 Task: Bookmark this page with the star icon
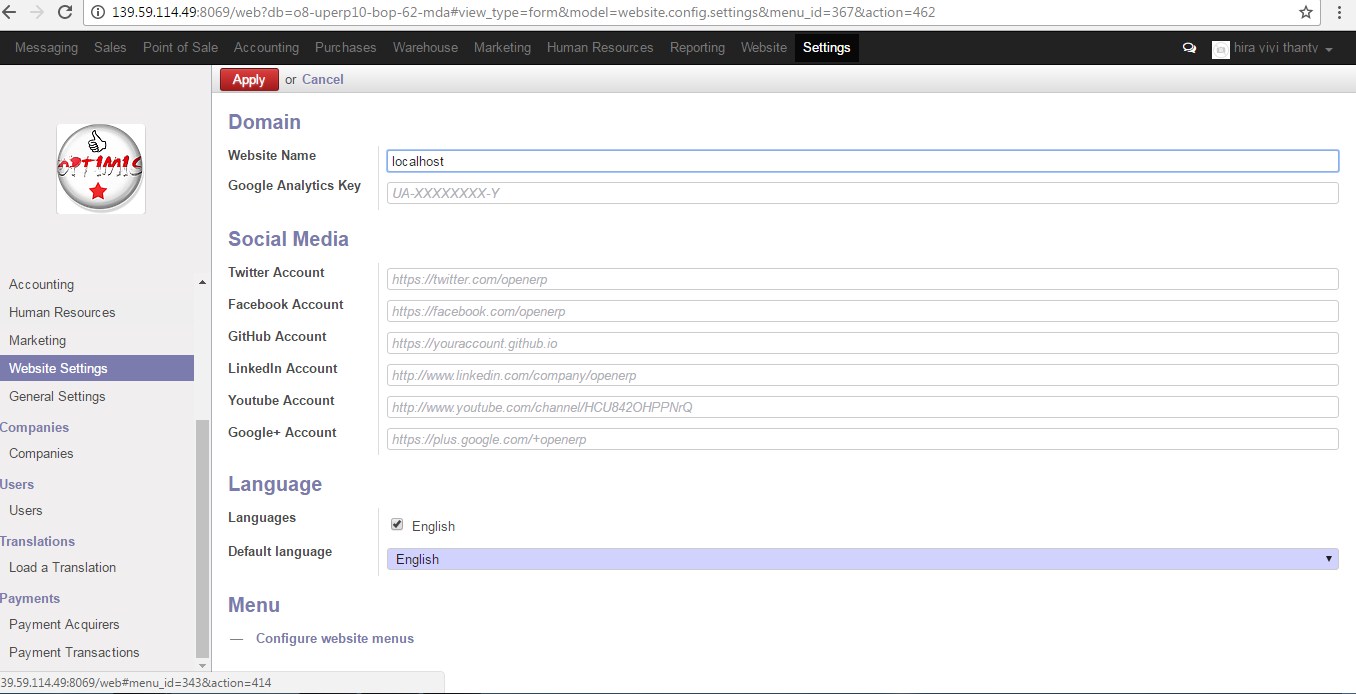[1306, 12]
